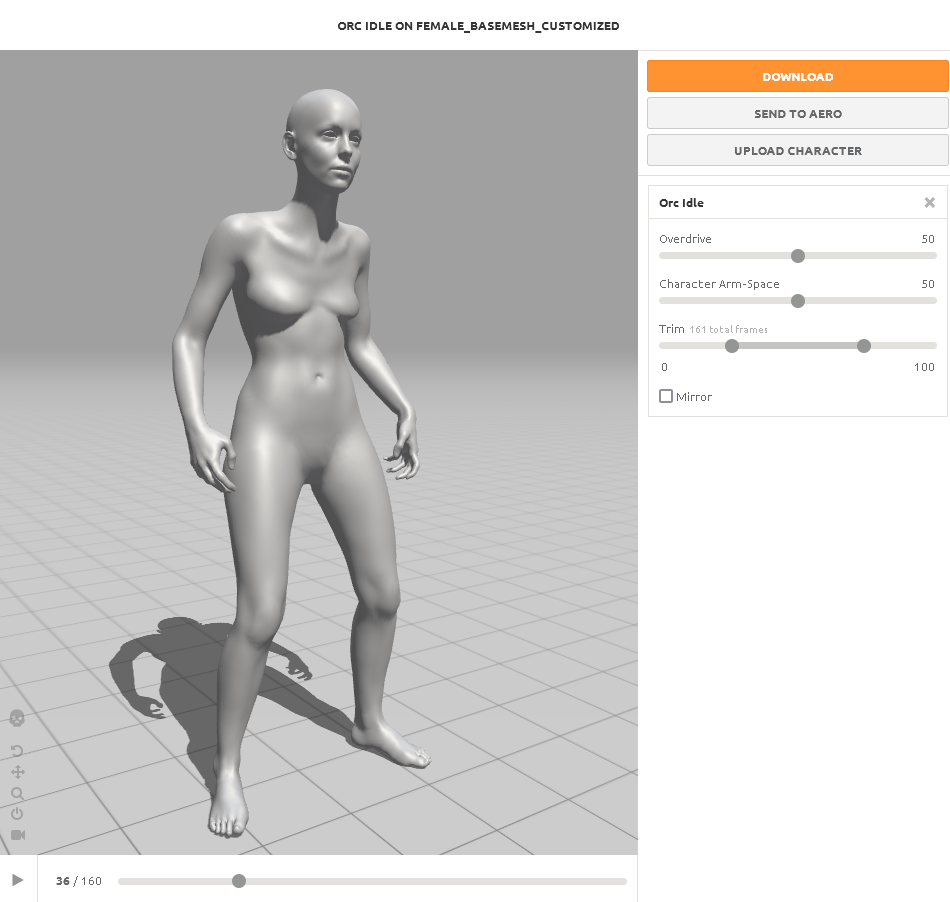The image size is (950, 902).
Task: Click the Trim end handle
Action: coord(864,346)
